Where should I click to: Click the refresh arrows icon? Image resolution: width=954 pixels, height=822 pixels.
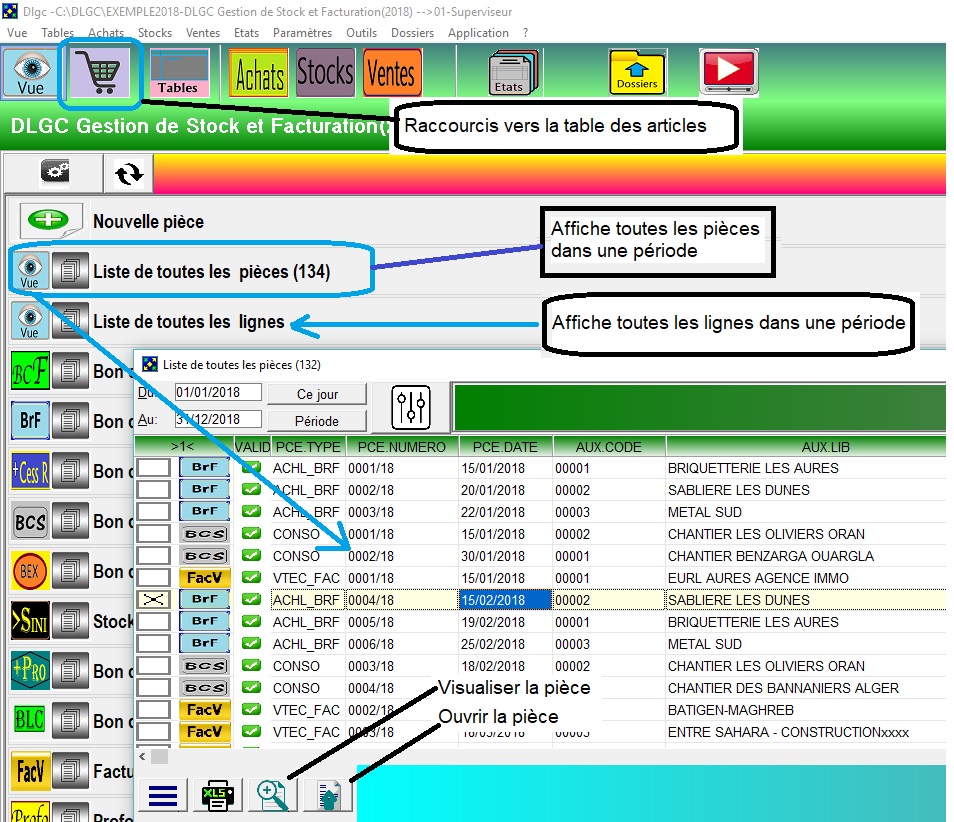[128, 173]
